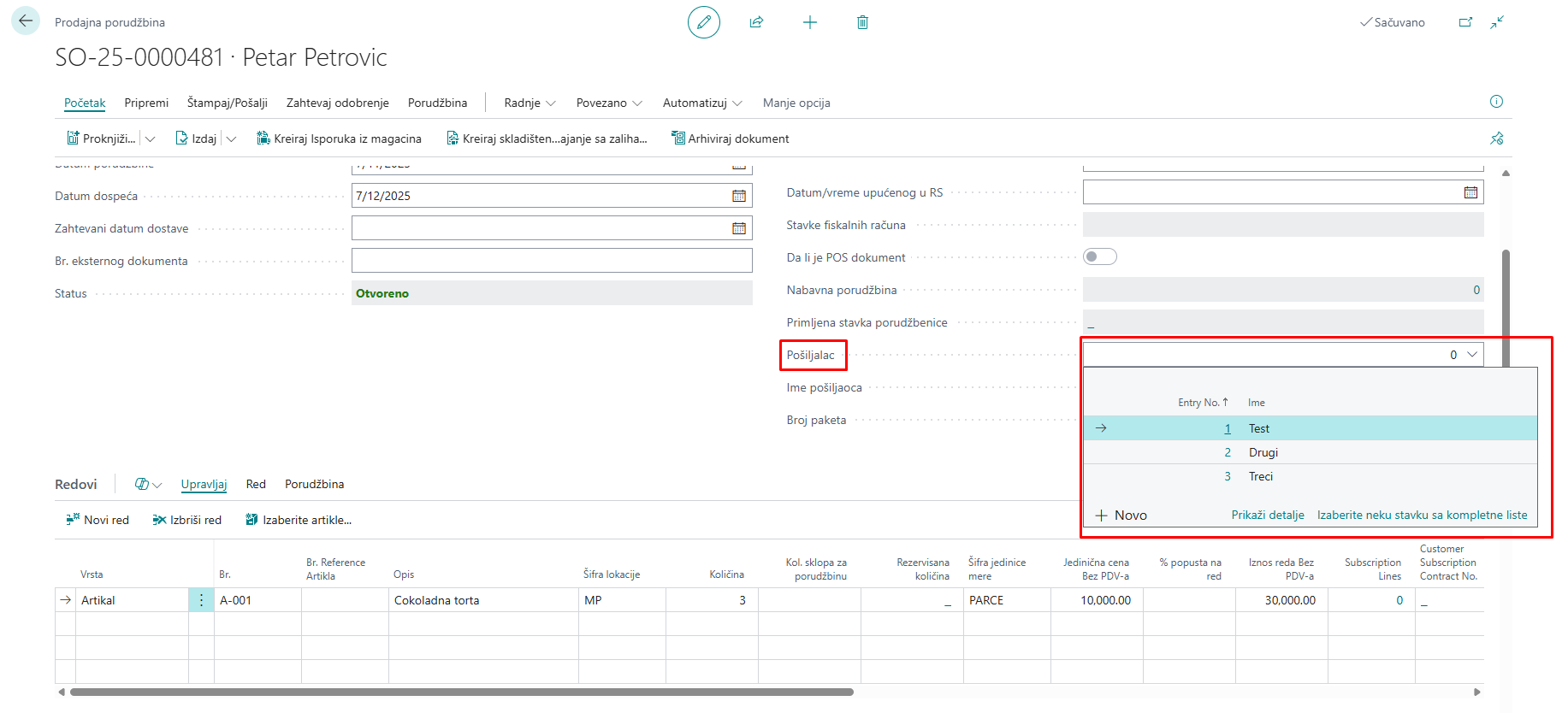This screenshot has width=1568, height=713.
Task: Open document in new window icon
Action: pyautogui.click(x=1465, y=22)
